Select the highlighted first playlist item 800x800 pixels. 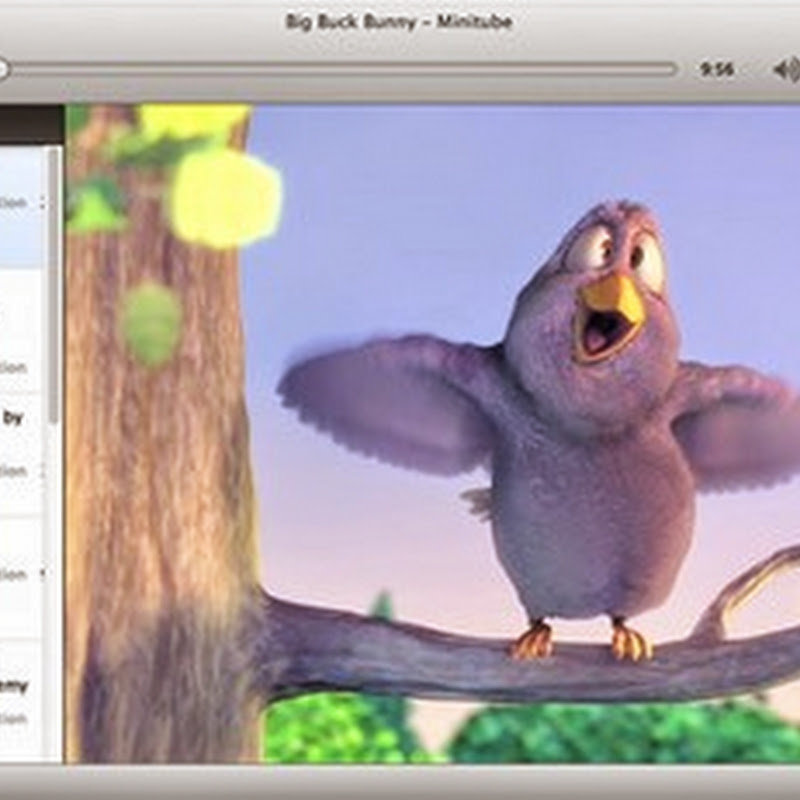pyautogui.click(x=21, y=207)
